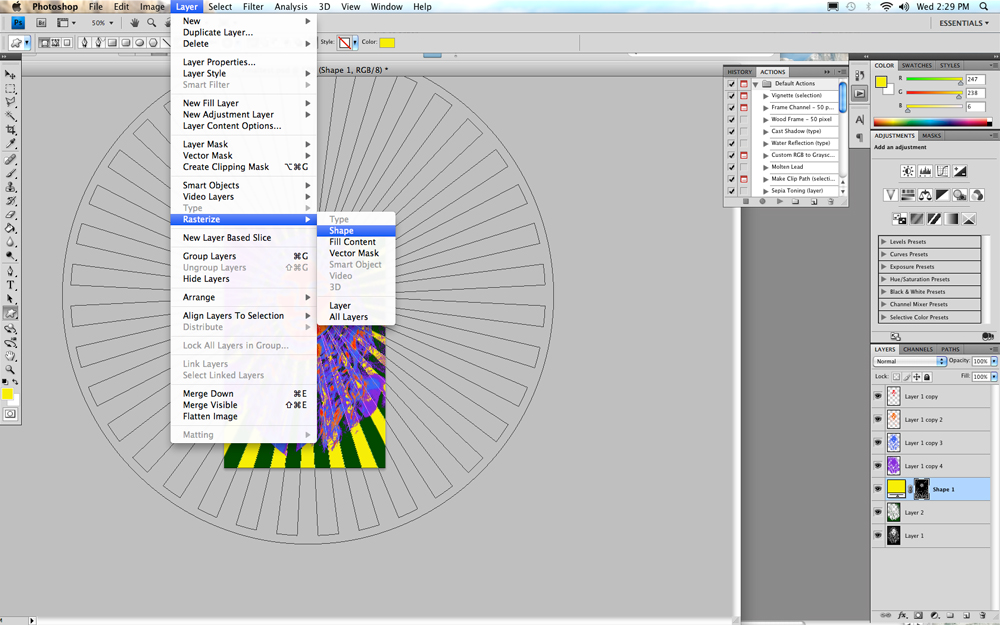Click Duplicate Layer... in the Layer menu
The width and height of the screenshot is (1000, 625).
217,33
